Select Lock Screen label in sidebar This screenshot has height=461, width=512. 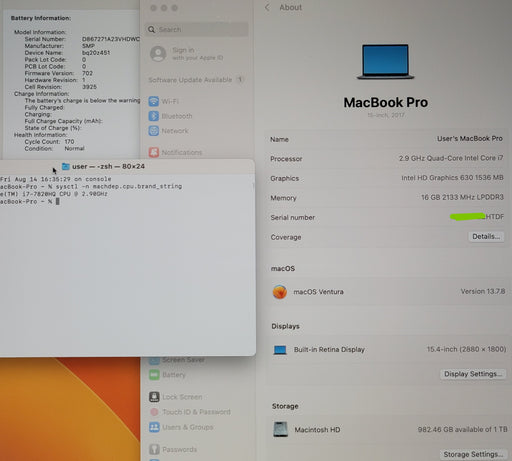182,397
